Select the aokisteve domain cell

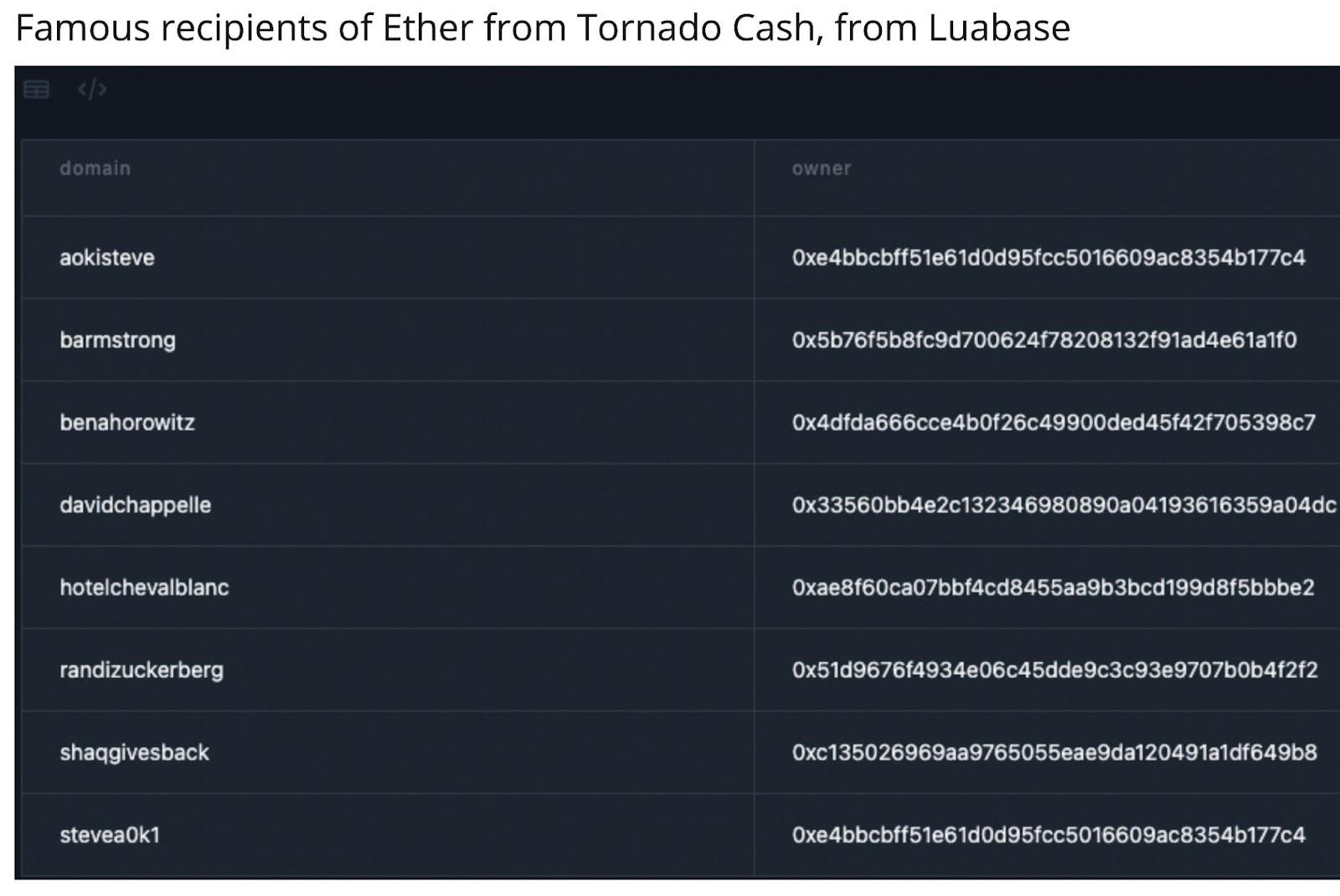pos(107,257)
